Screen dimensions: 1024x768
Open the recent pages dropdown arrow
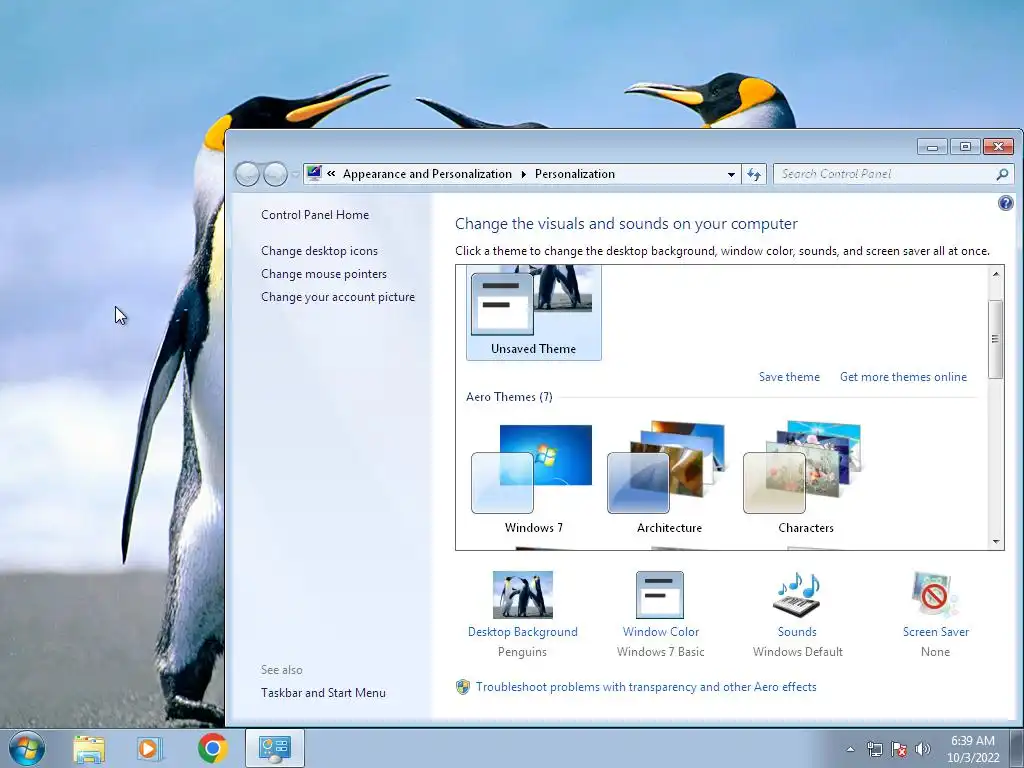click(x=295, y=174)
